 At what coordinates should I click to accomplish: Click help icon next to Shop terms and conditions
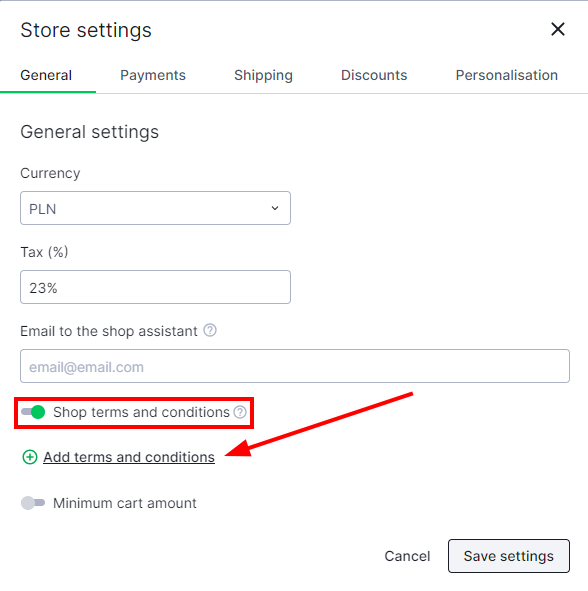click(x=240, y=412)
